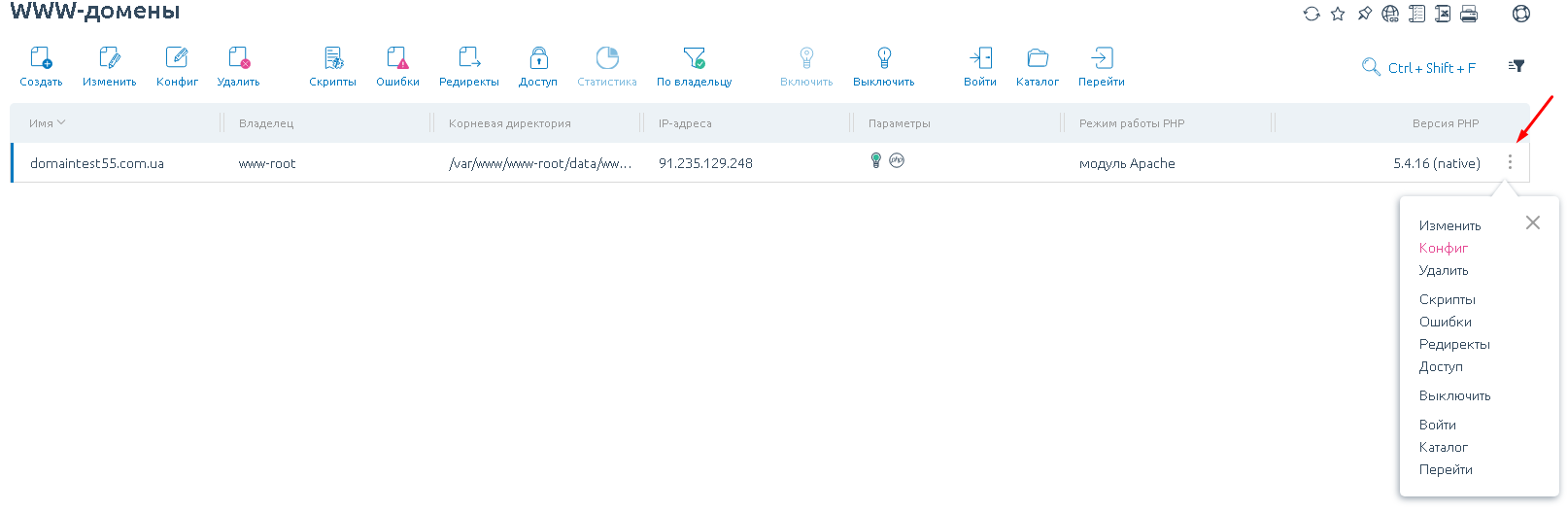This screenshot has width=1568, height=512.
Task: Sort by the Имя column header
Action: pos(42,123)
